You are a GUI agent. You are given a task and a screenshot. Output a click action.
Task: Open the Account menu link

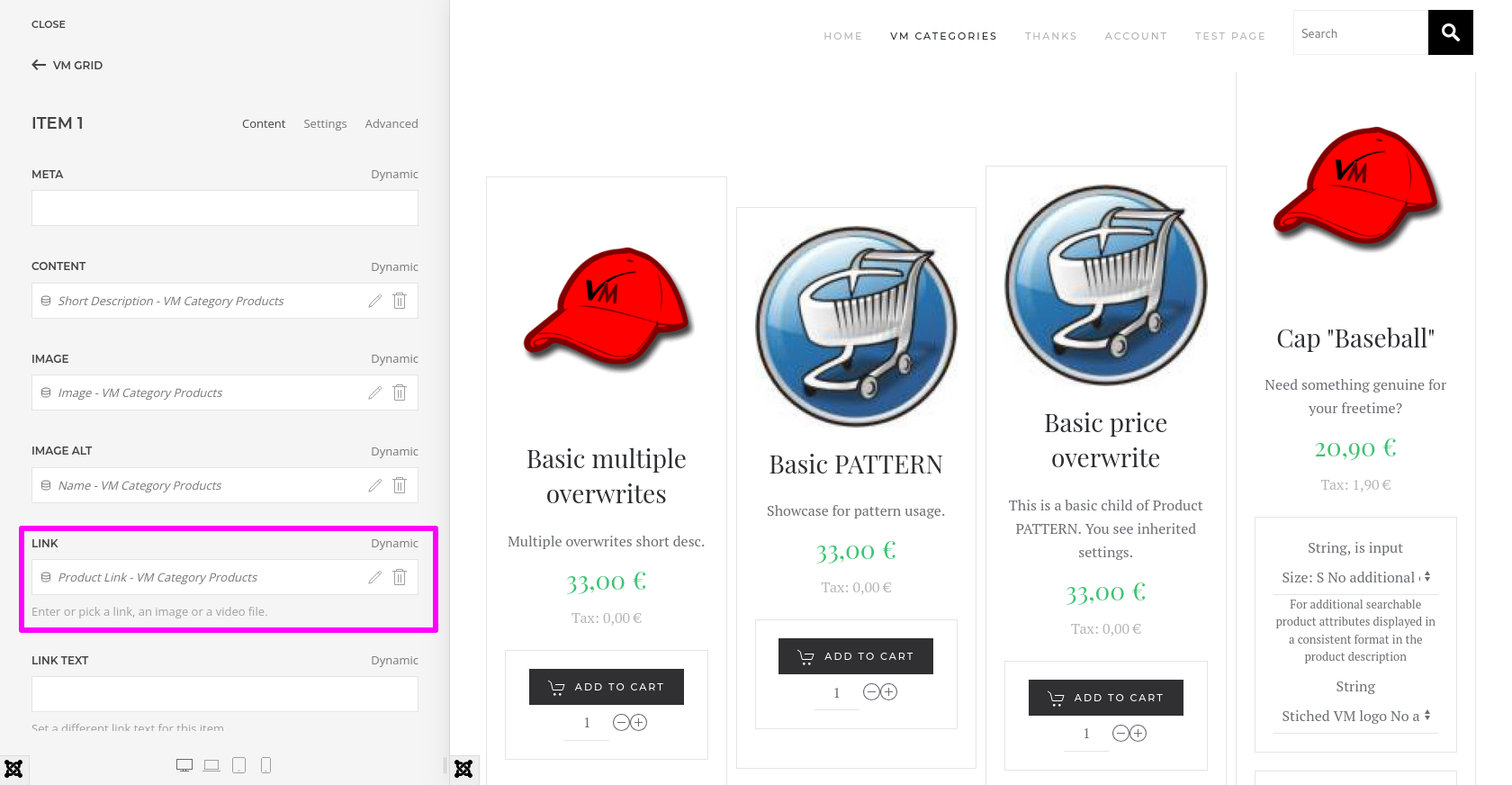point(1136,36)
